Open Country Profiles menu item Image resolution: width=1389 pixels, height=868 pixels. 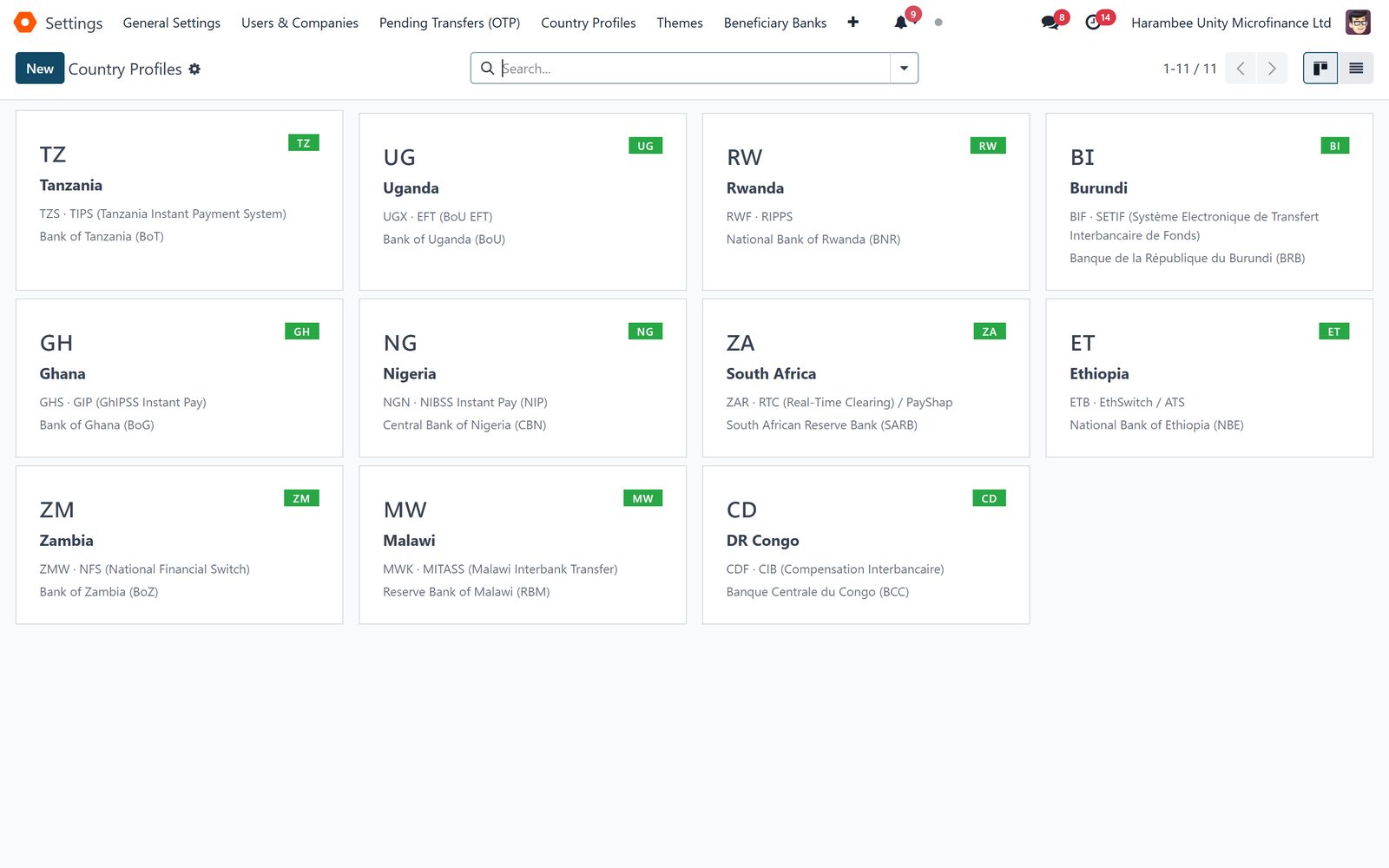pyautogui.click(x=589, y=23)
